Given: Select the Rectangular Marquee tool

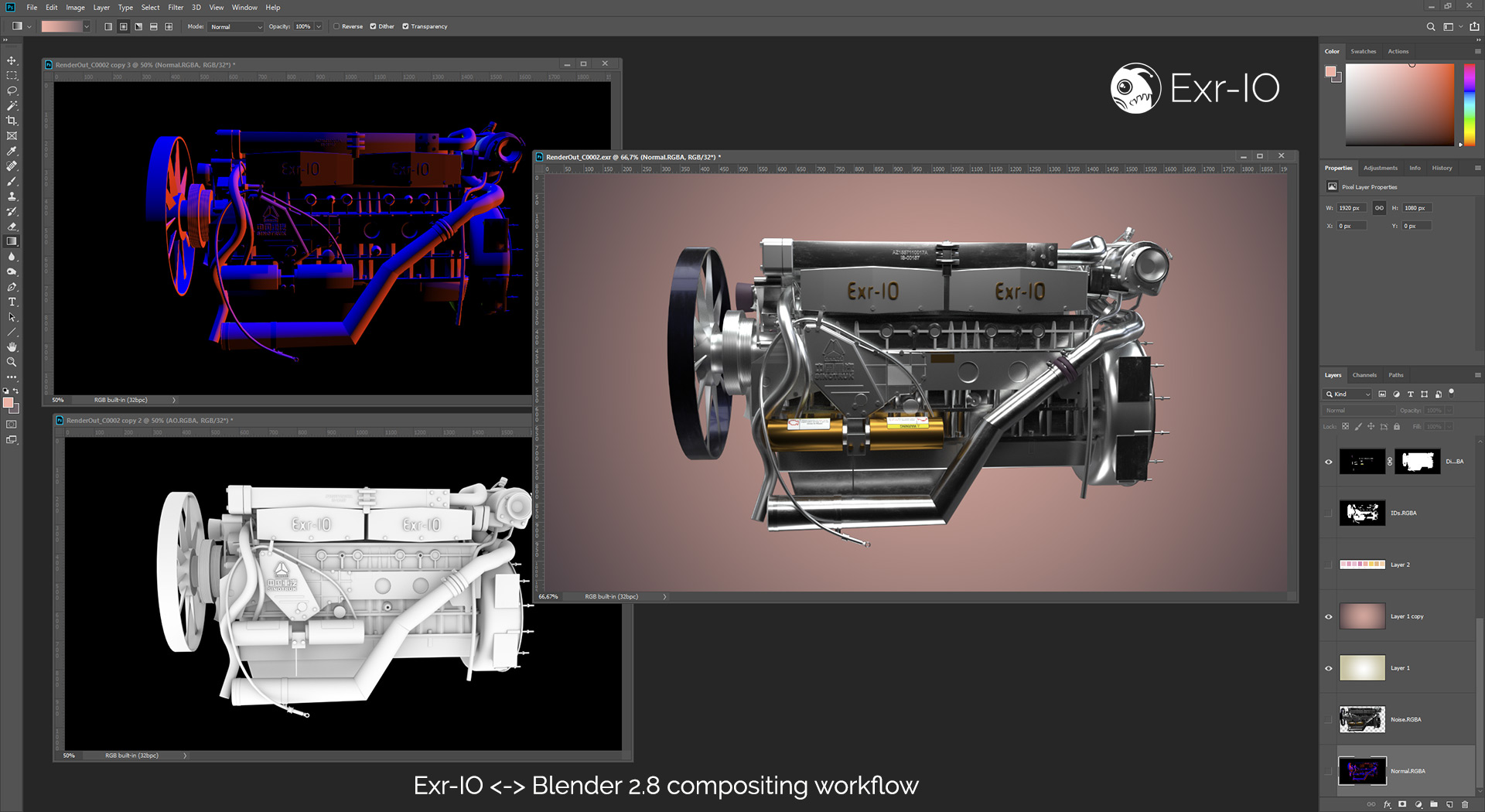Looking at the screenshot, I should (12, 76).
